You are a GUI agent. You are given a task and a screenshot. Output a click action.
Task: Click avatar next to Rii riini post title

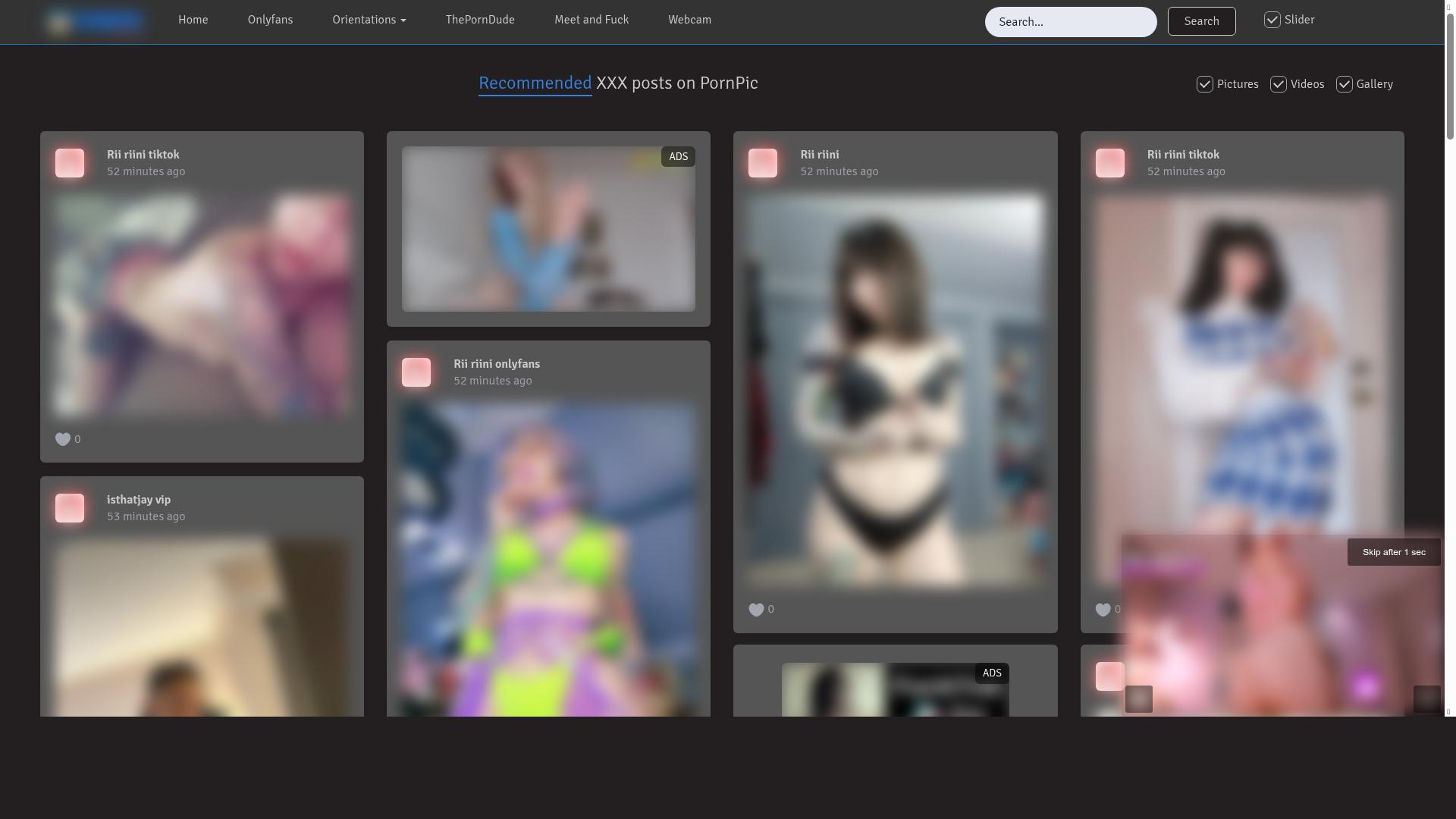(763, 163)
